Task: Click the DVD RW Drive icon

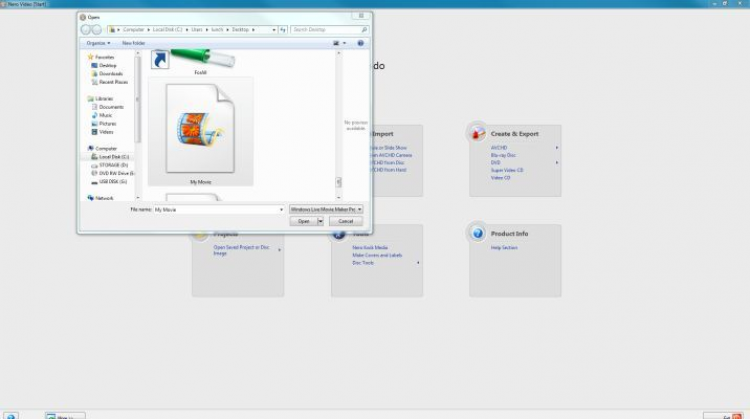Action: 94,173
